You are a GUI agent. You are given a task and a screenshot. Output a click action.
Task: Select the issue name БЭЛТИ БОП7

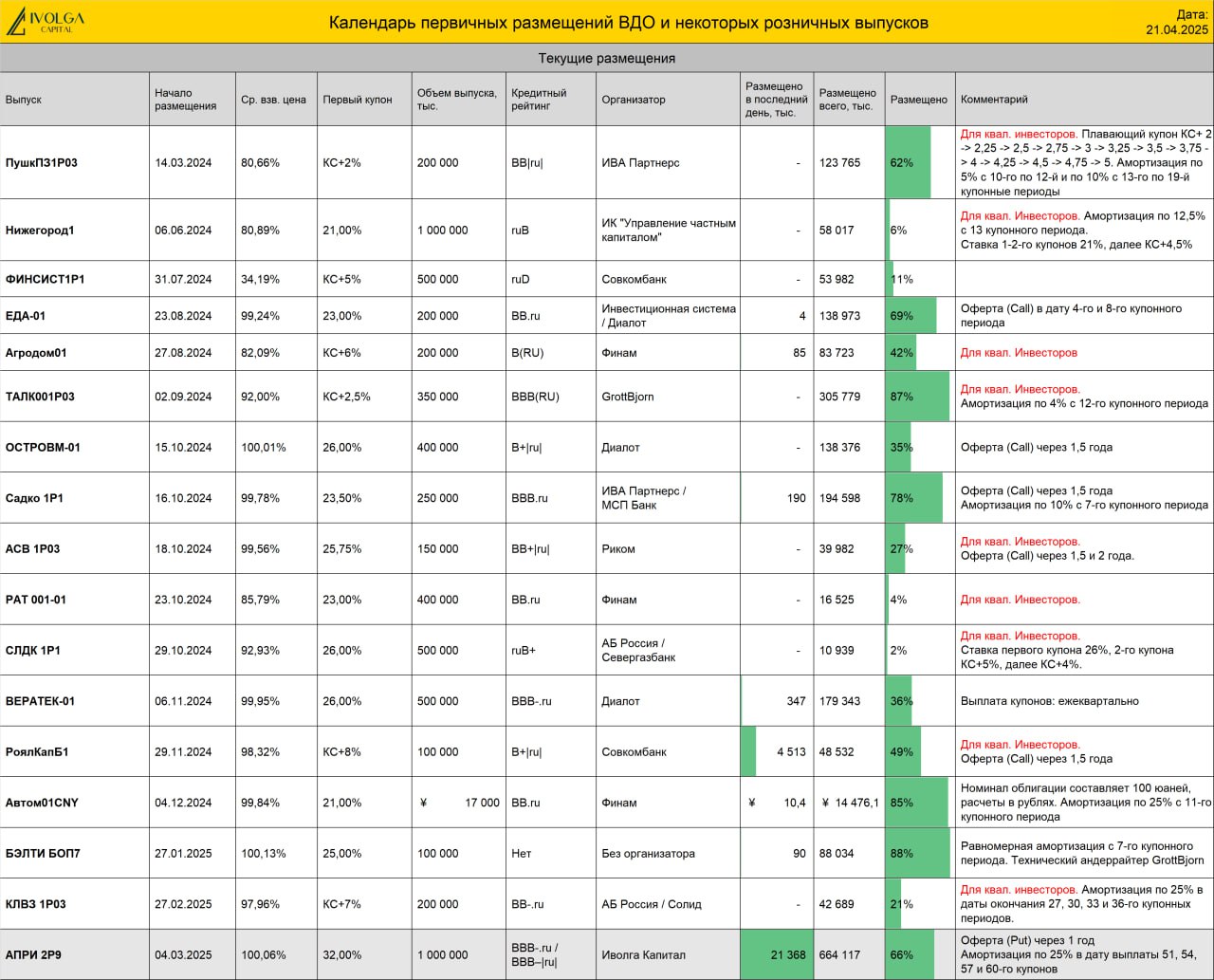point(43,854)
